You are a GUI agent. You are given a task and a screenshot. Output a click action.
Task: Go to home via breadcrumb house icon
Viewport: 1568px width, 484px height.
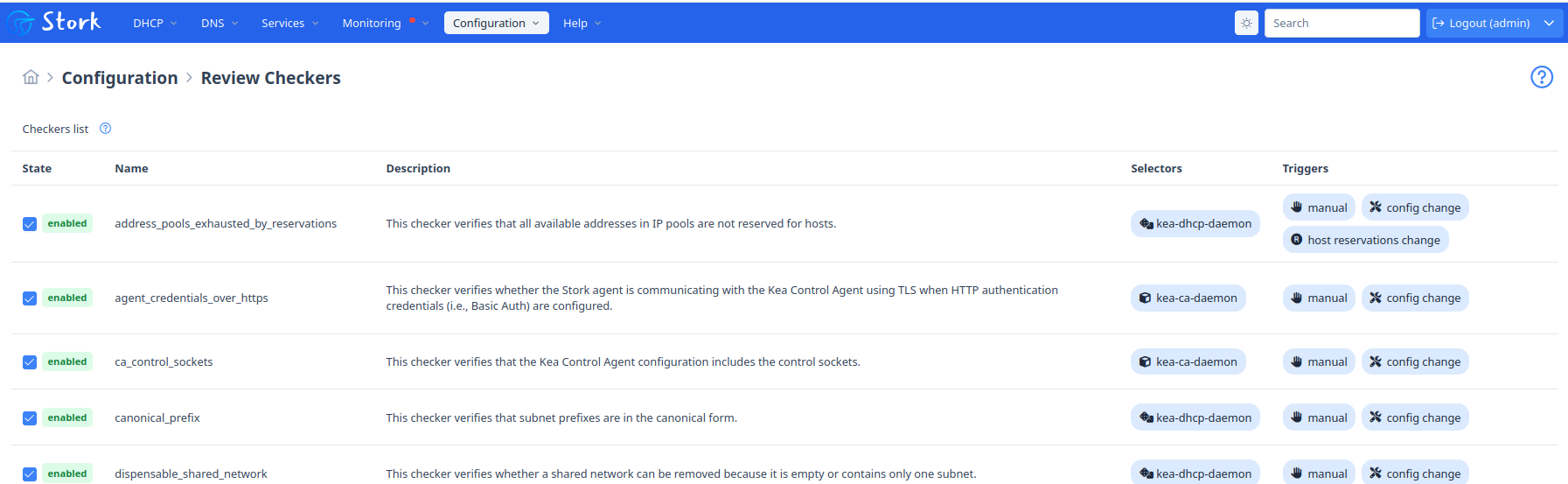tap(31, 77)
